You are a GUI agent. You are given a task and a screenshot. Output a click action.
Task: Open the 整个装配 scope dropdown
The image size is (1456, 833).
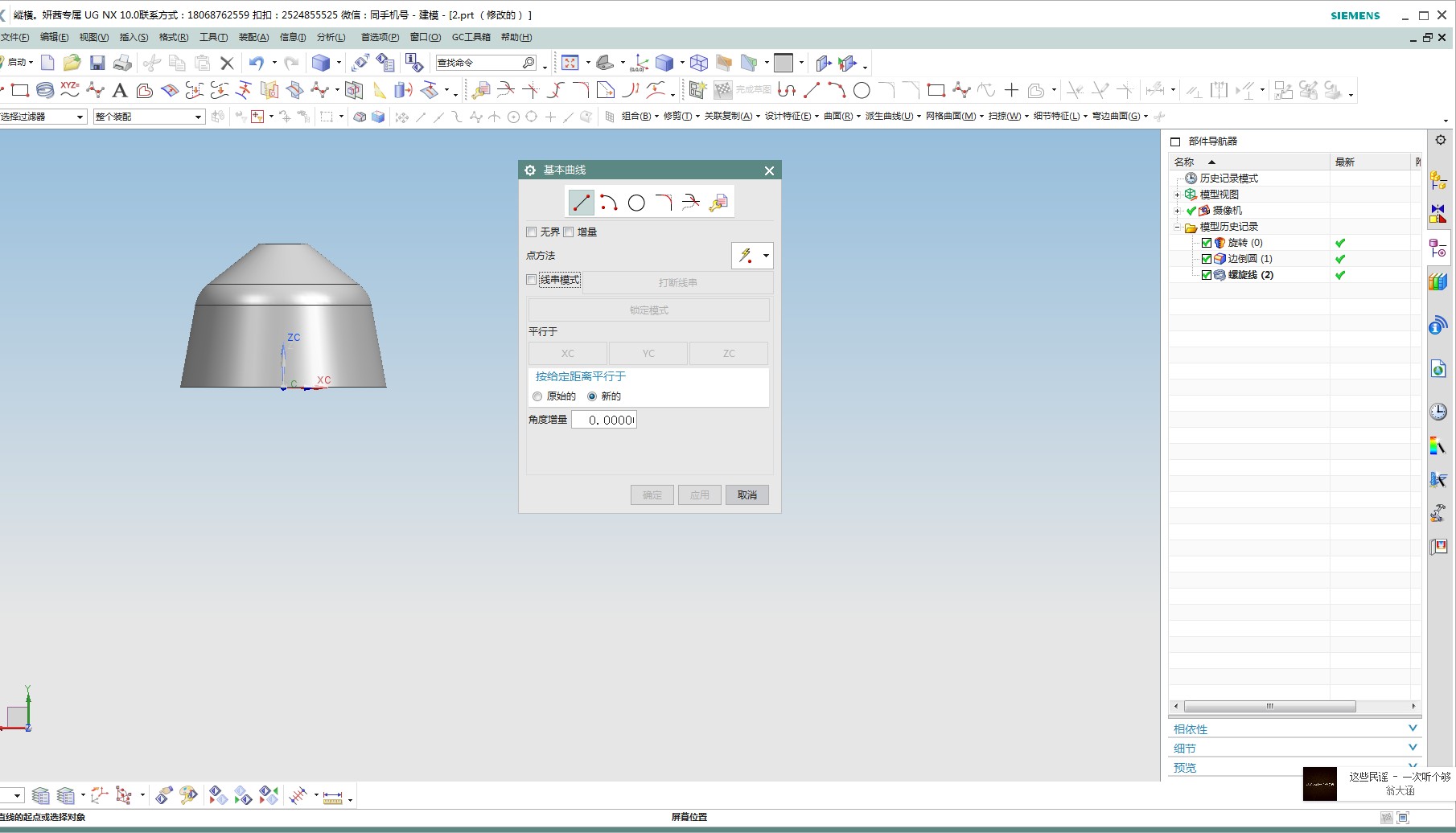pos(149,117)
